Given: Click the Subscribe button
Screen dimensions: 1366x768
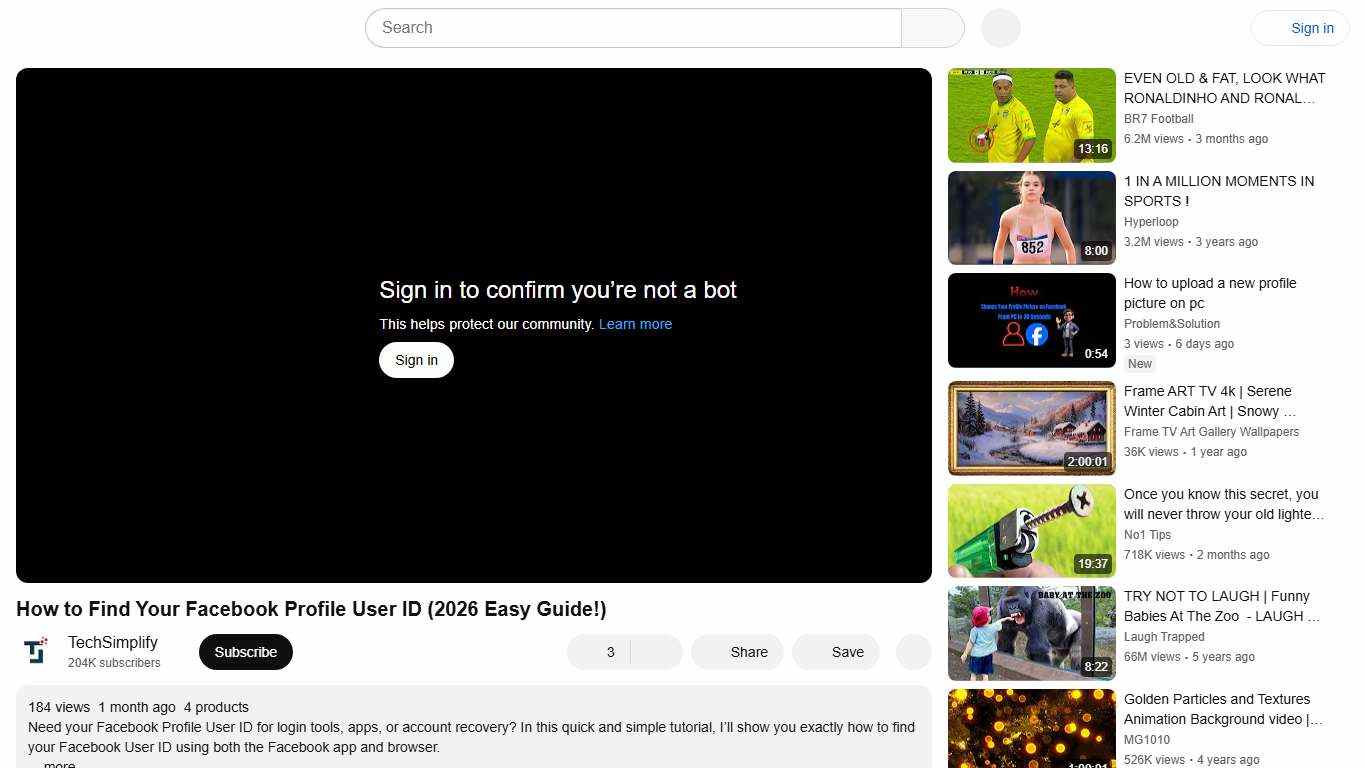Looking at the screenshot, I should point(245,651).
